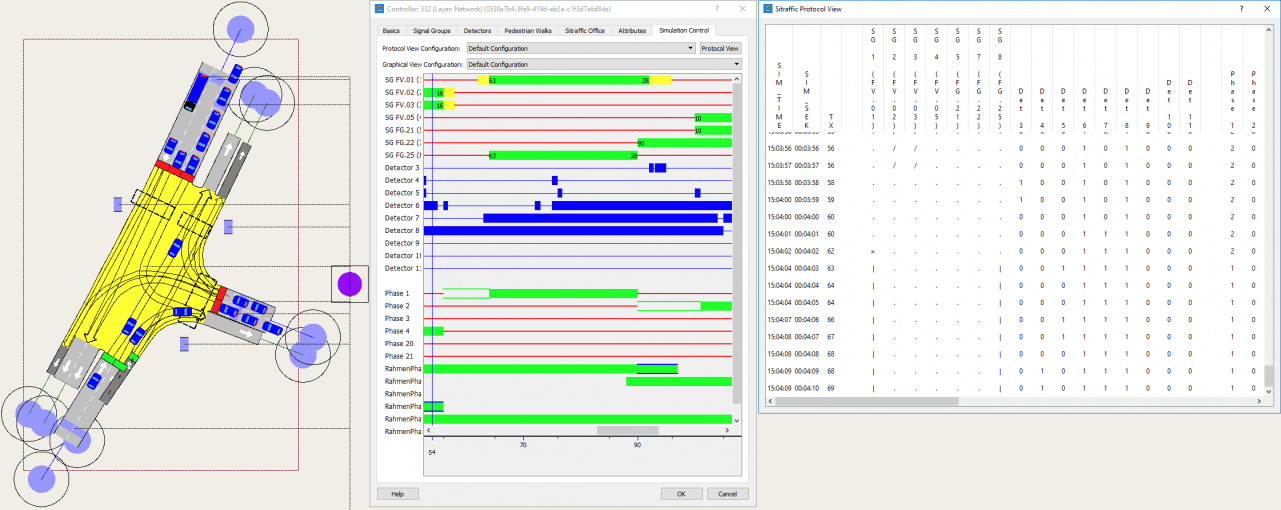Select the Phase 20 row label
Image resolution: width=1281 pixels, height=510 pixels.
tap(399, 343)
